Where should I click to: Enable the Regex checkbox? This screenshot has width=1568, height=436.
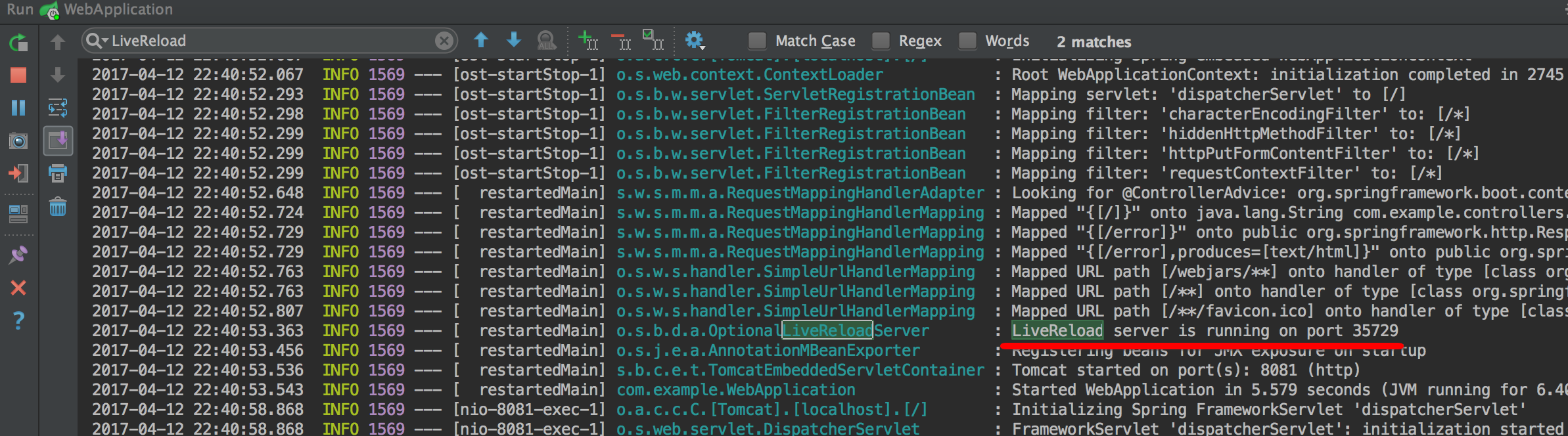point(881,41)
